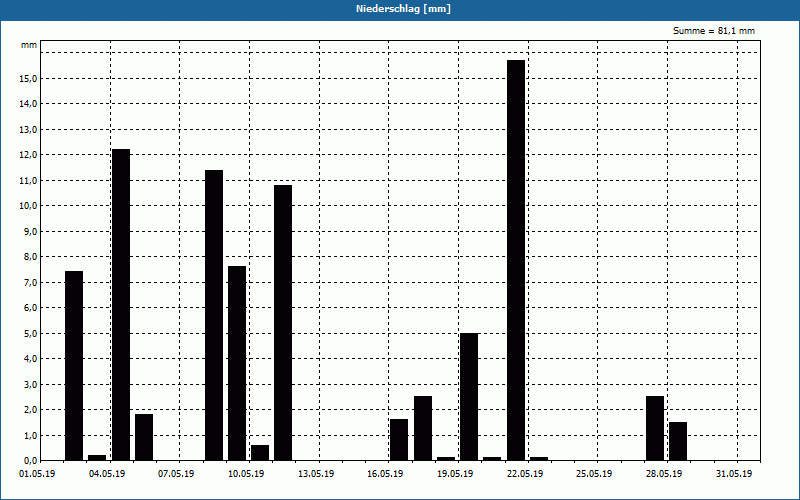Click the 28.05.19 date label
This screenshot has width=800, height=500.
click(x=664, y=474)
